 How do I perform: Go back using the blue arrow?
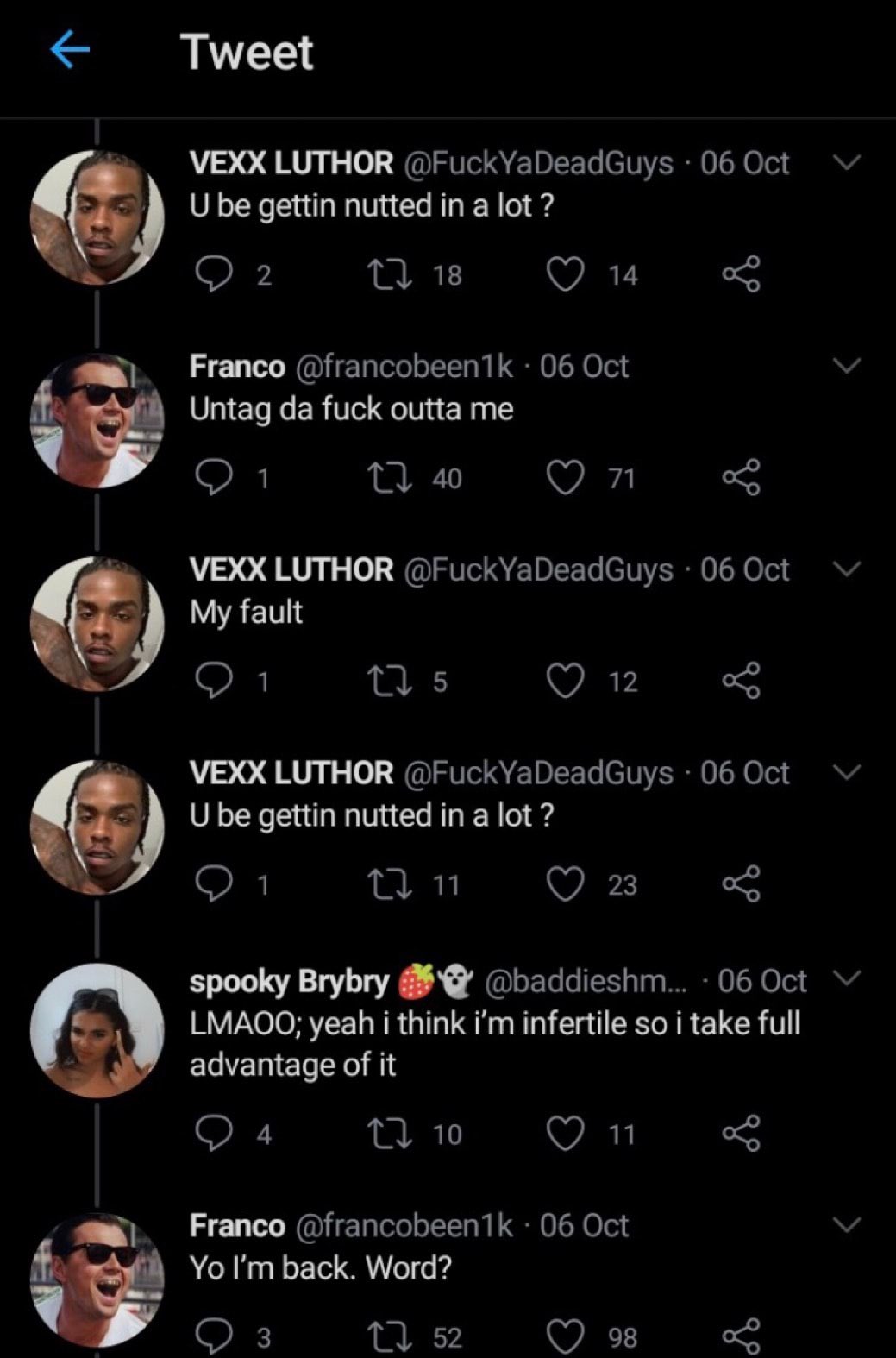click(70, 50)
